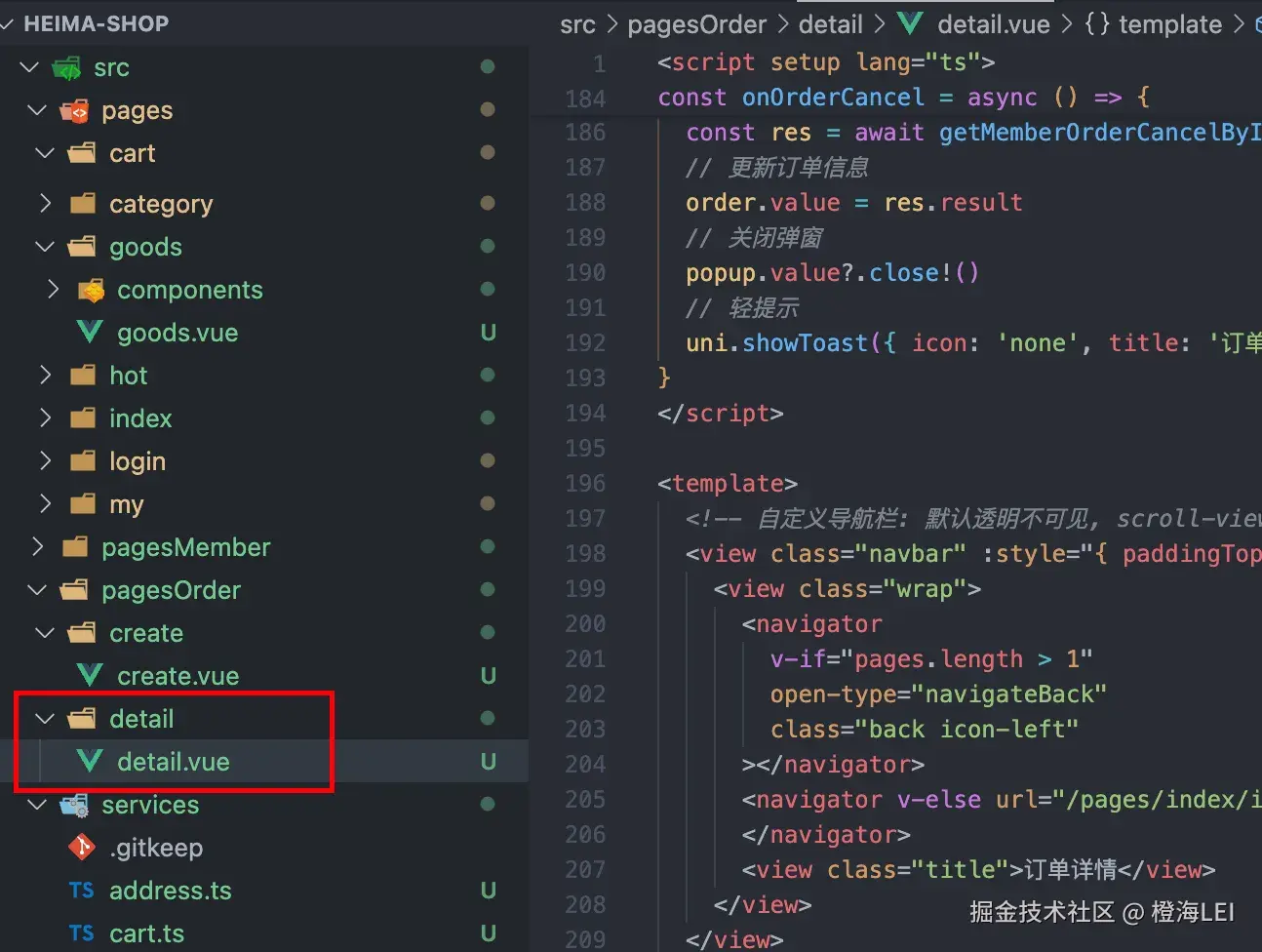Click the 订单详情 title text in code
The image size is (1262, 952).
(1071, 870)
